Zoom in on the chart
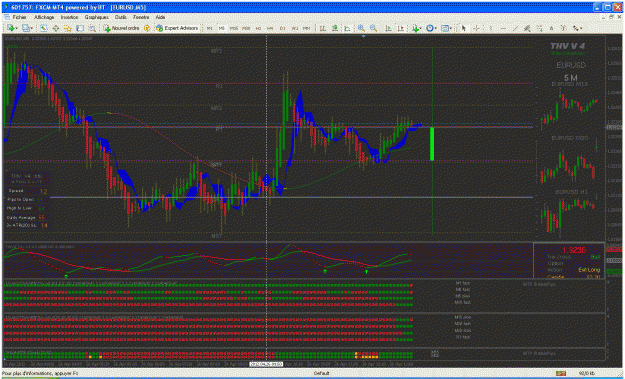The width and height of the screenshot is (625, 379). [361, 28]
